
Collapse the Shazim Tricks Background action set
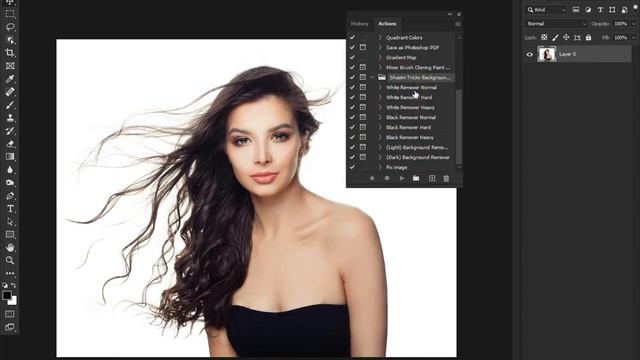(372, 77)
